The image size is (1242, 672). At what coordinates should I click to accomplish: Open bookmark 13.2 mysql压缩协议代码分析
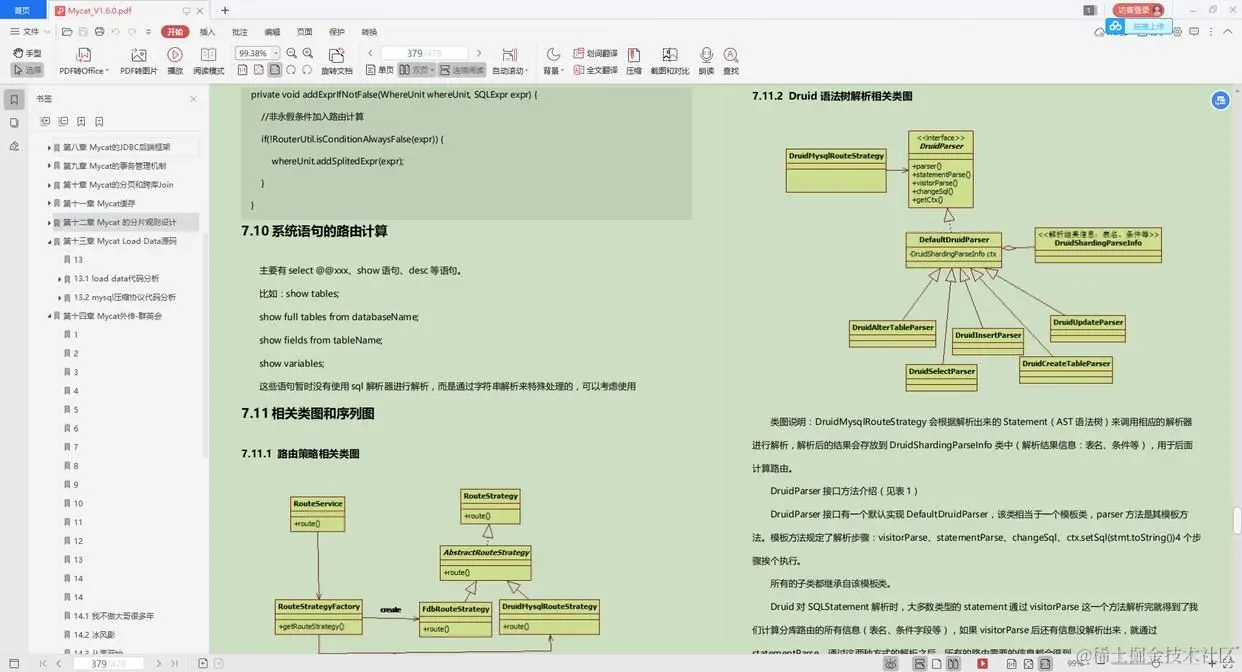tap(124, 297)
